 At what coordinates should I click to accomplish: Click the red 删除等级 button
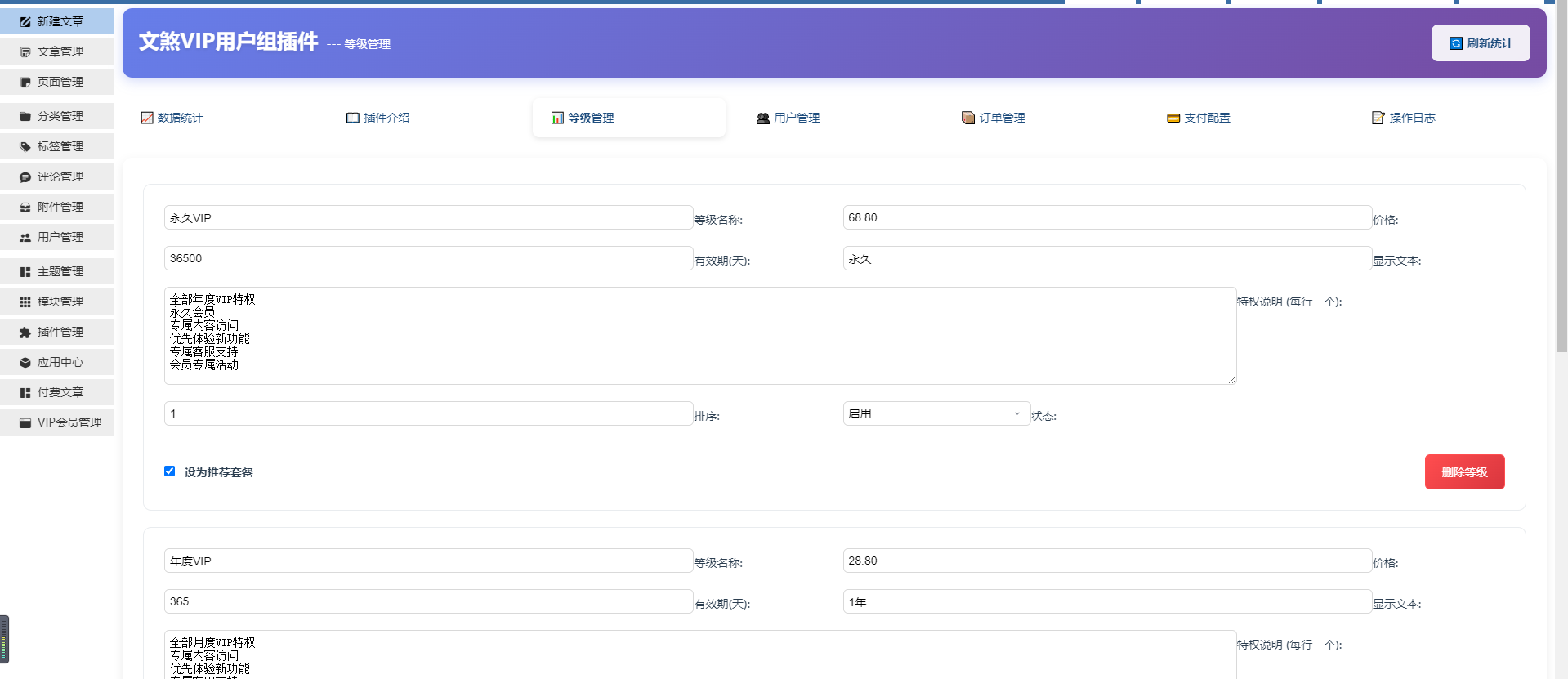pyautogui.click(x=1464, y=472)
